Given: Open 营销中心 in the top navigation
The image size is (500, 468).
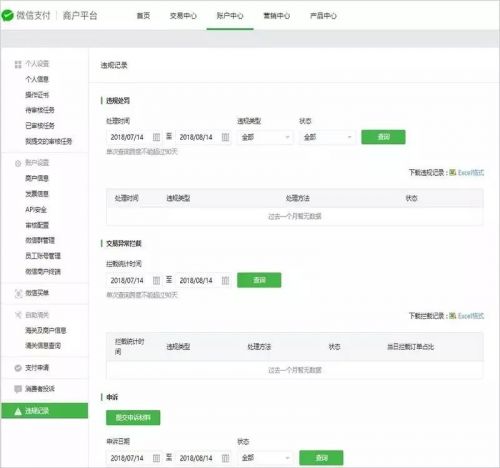Looking at the screenshot, I should tap(276, 16).
